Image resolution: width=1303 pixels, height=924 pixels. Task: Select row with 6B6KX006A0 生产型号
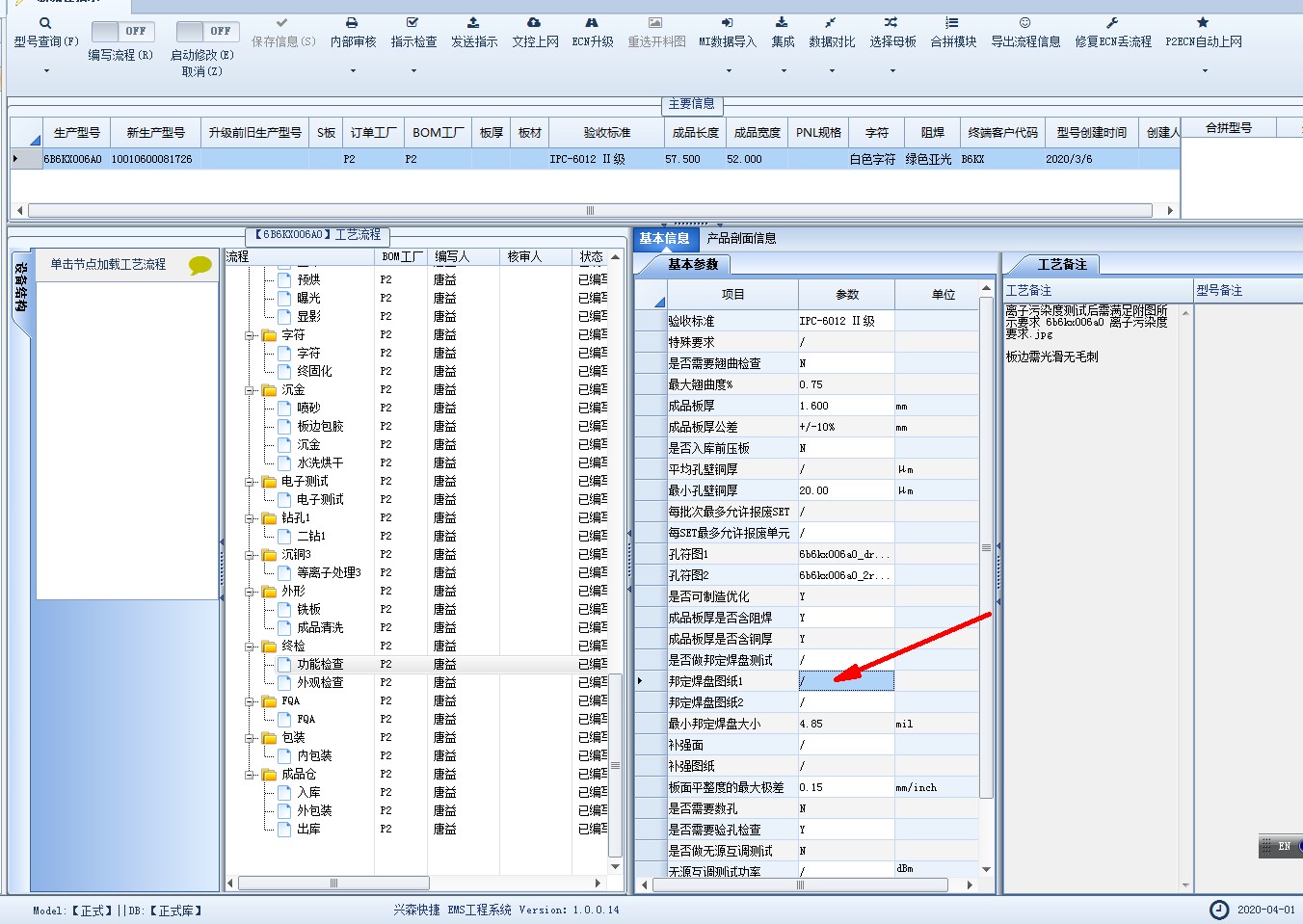coord(596,159)
